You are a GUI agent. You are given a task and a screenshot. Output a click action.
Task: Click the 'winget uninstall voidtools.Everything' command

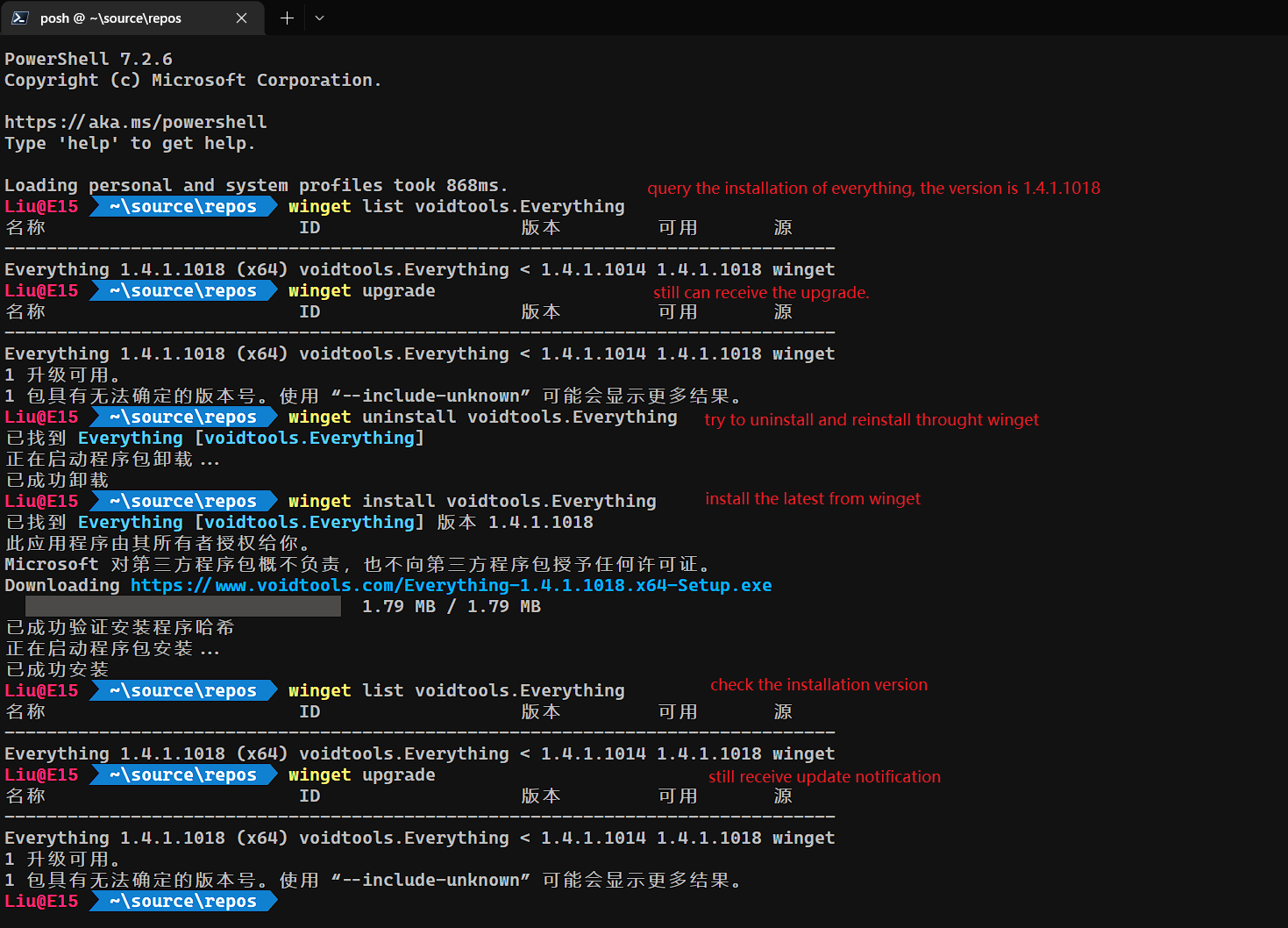[x=483, y=417]
